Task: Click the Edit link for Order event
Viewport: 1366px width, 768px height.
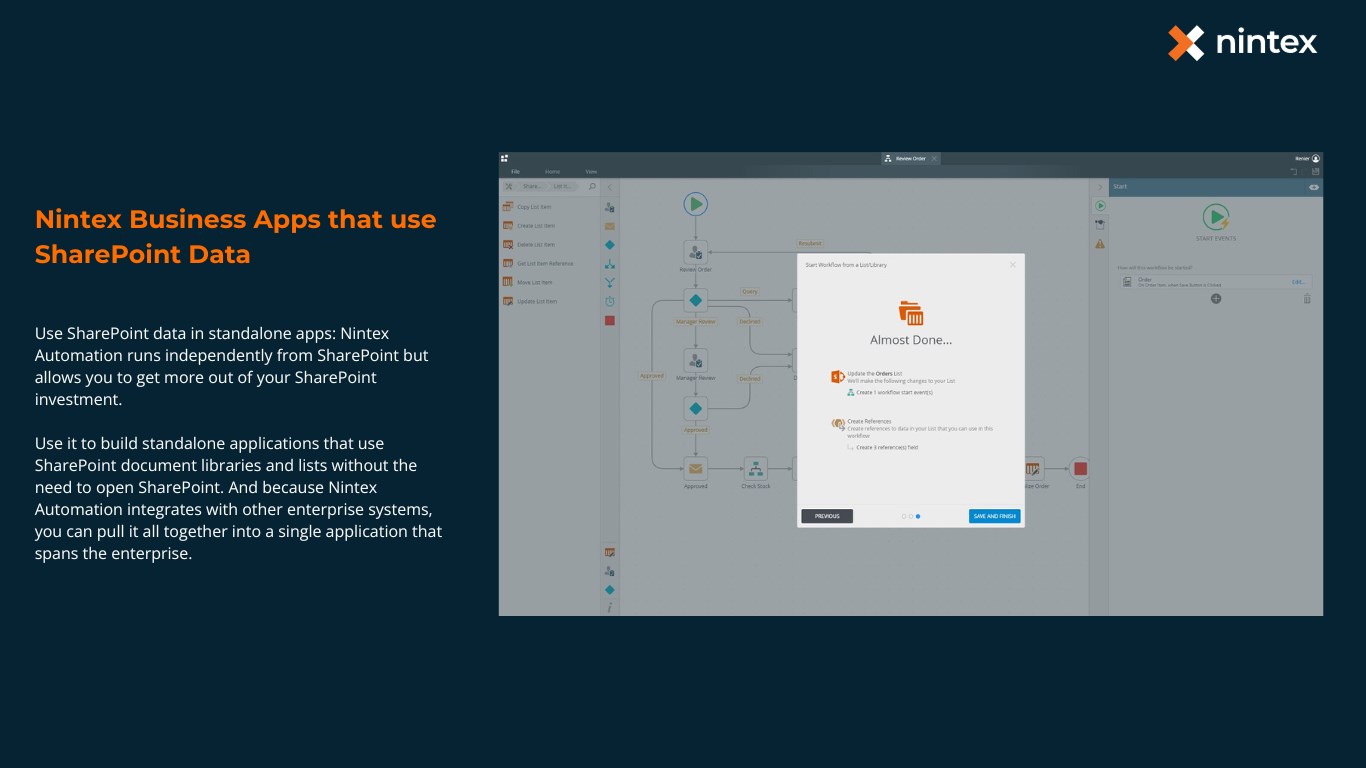Action: tap(1298, 282)
